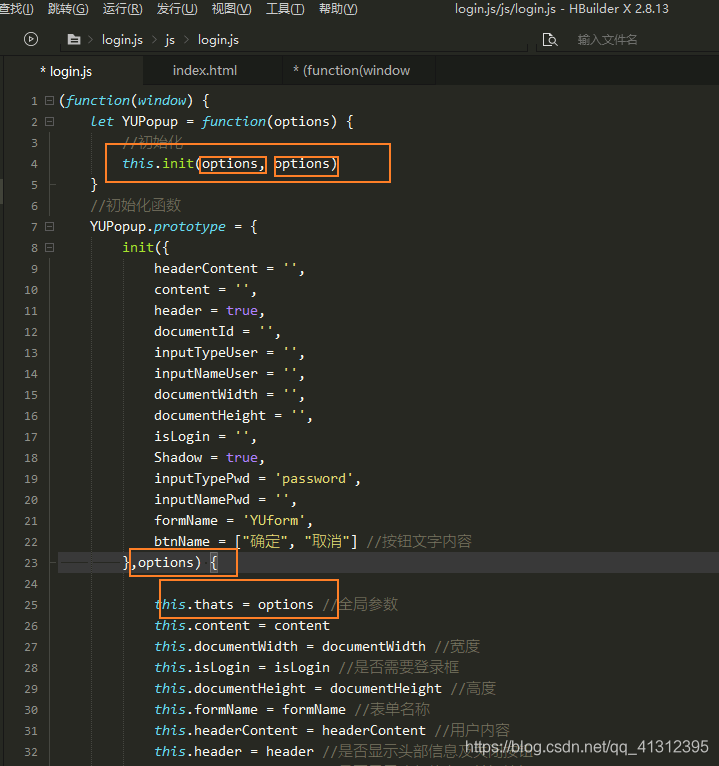
Task: Click final login.js breadcrumb item
Action: [218, 40]
